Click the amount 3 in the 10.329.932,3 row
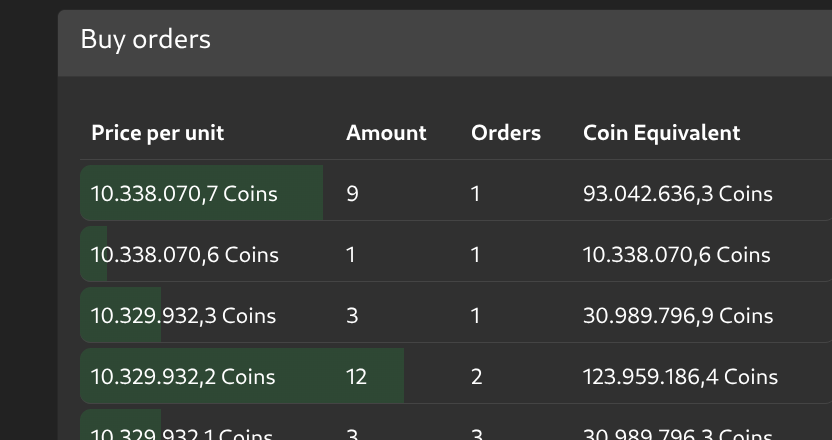 352,316
